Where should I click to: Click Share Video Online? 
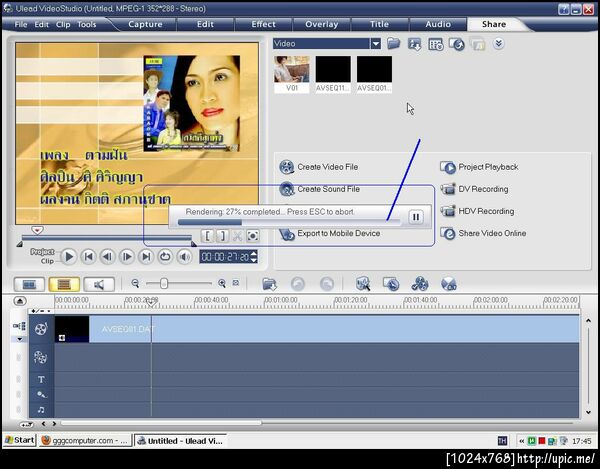[483, 233]
